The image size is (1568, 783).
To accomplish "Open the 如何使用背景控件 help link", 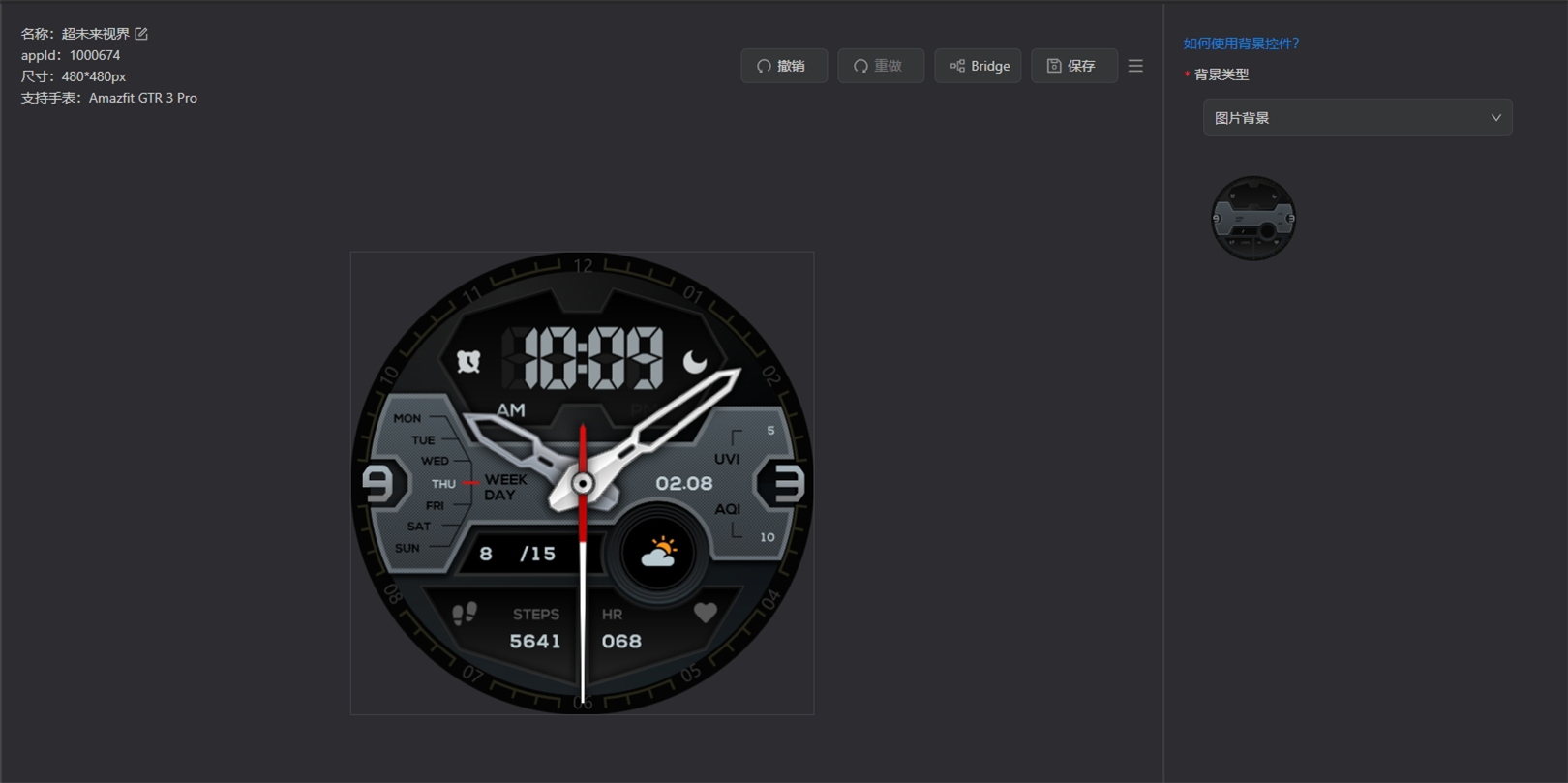I will [1241, 44].
